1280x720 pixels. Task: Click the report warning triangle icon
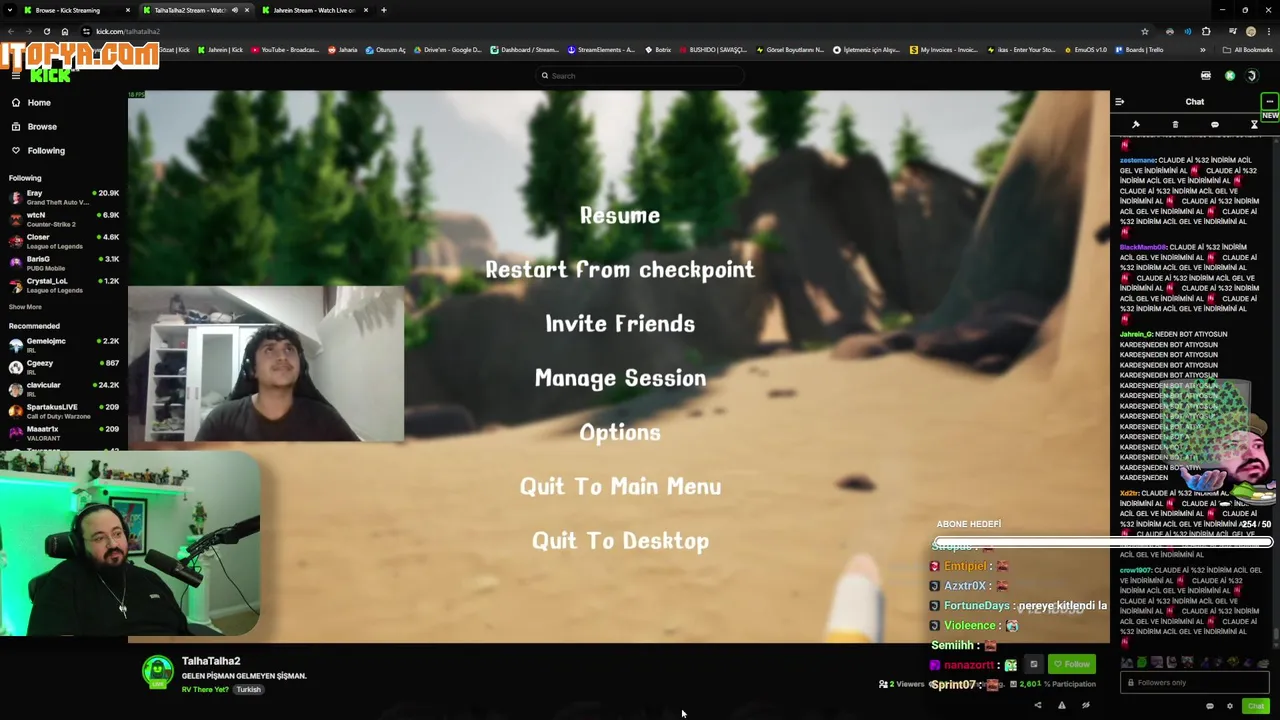tap(1062, 706)
